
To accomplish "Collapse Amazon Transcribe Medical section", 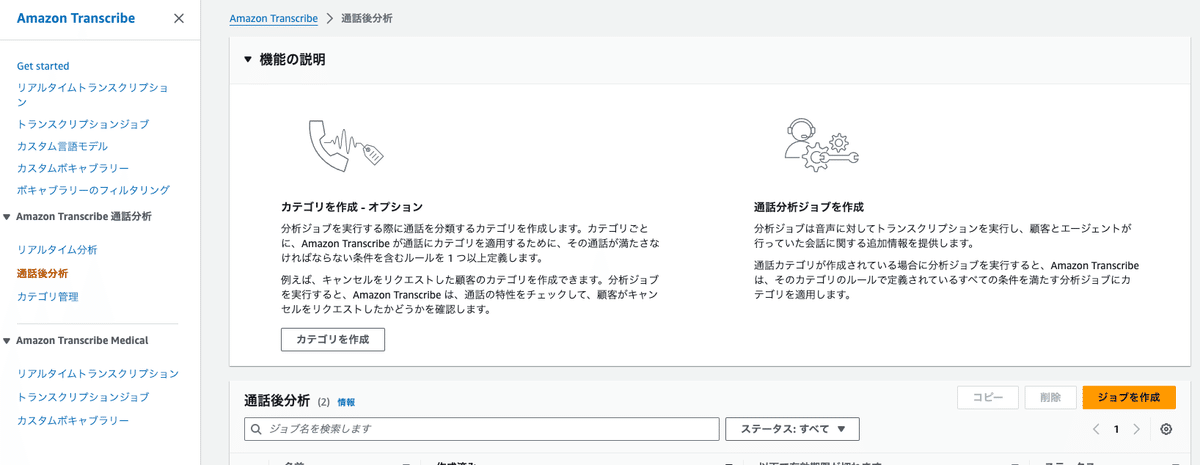I will click(8, 340).
